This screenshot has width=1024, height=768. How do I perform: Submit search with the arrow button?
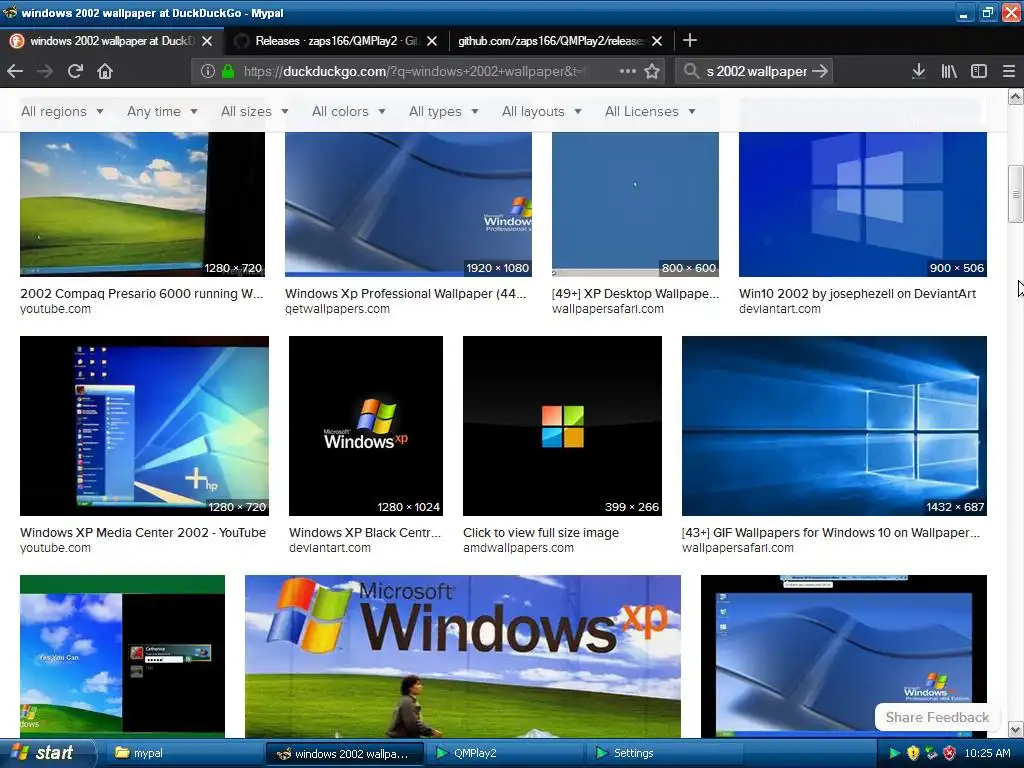coord(820,71)
